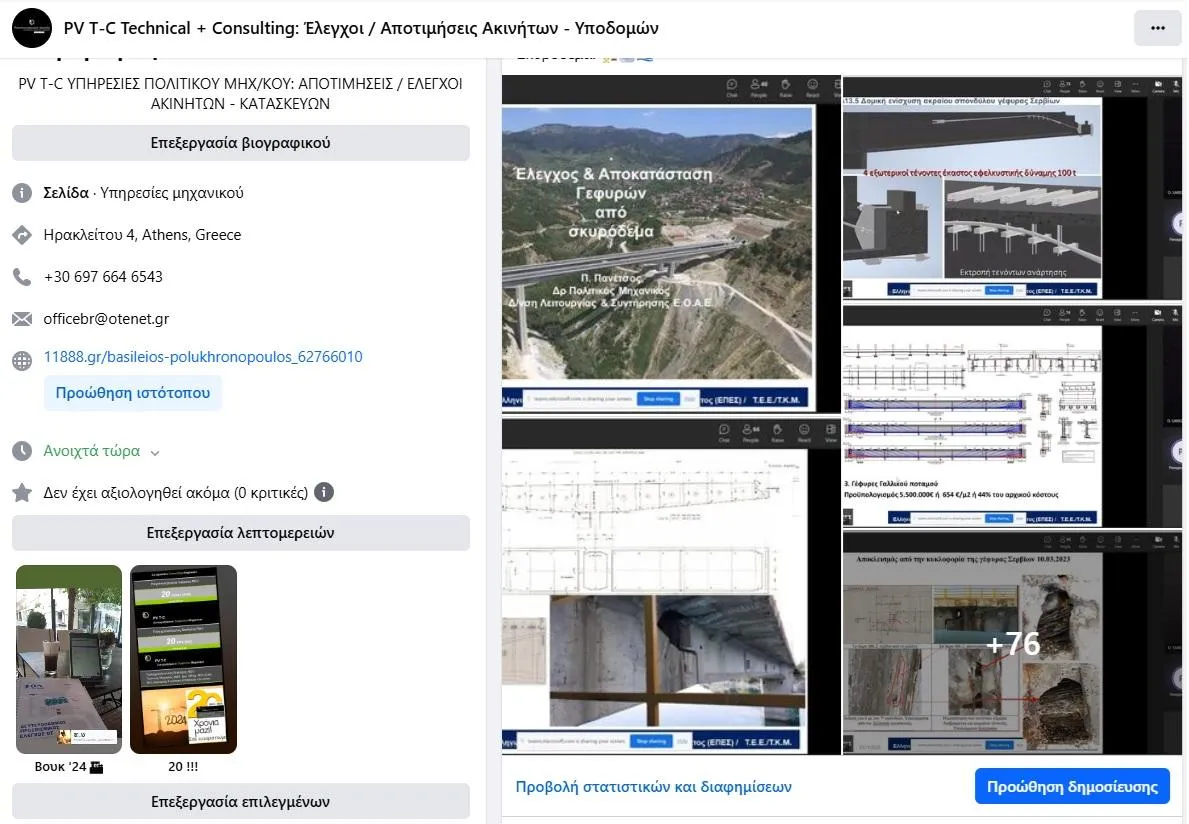Expand the Ανοιχτά τώρα hours dropdown

(155, 452)
